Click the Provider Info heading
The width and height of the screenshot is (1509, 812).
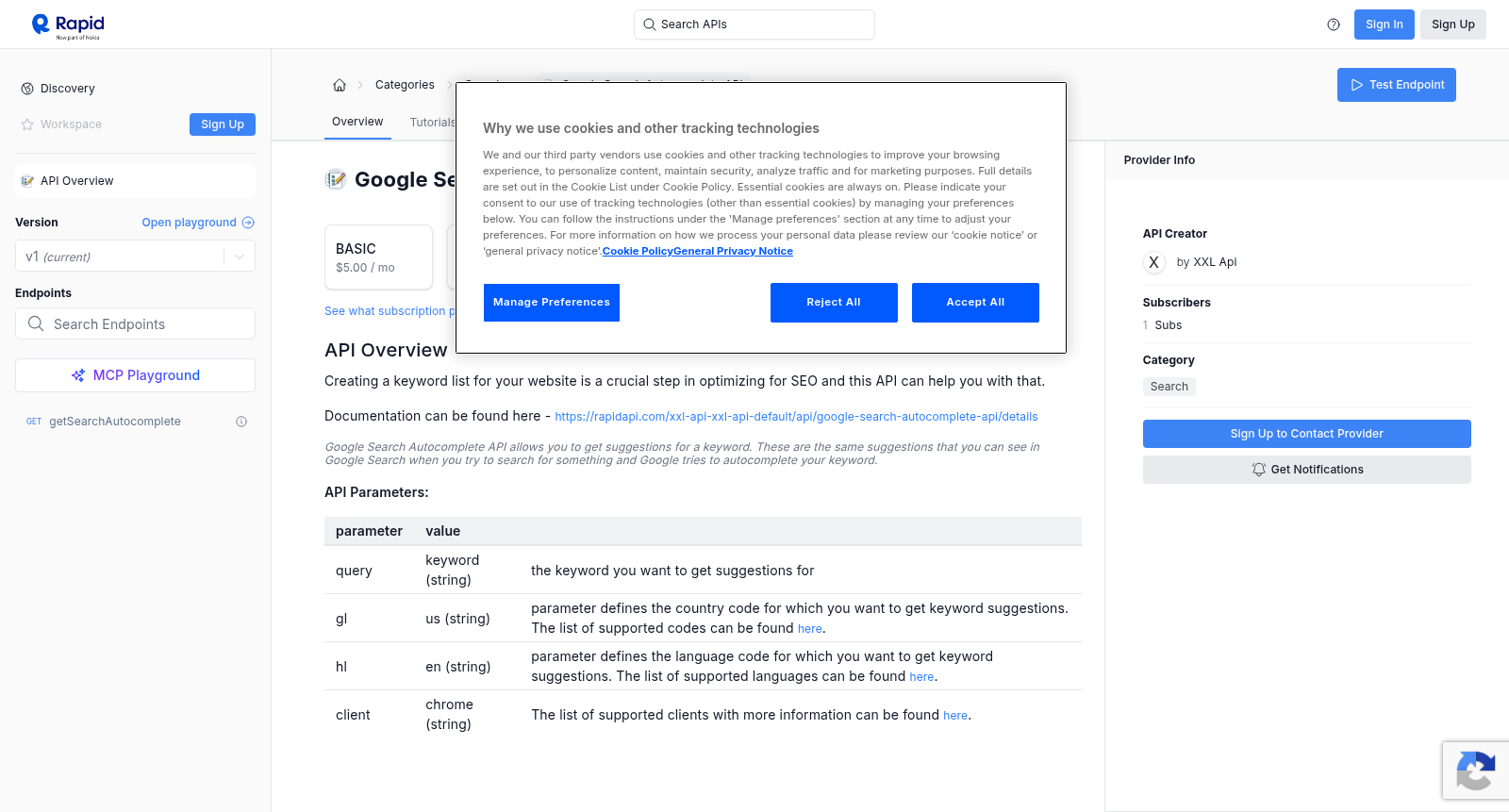(1159, 160)
